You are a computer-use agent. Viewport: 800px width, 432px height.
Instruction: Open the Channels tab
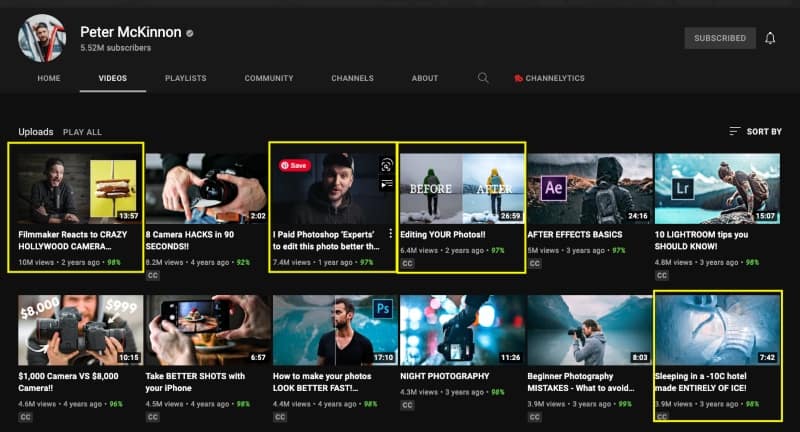tap(353, 78)
